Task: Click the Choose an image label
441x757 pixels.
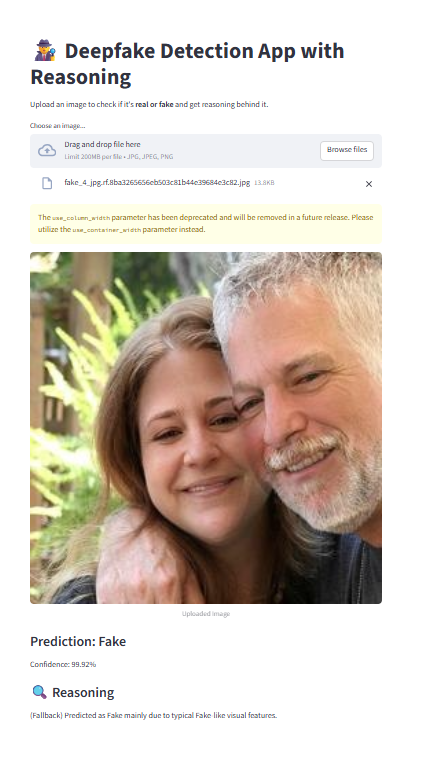Action: pyautogui.click(x=57, y=126)
